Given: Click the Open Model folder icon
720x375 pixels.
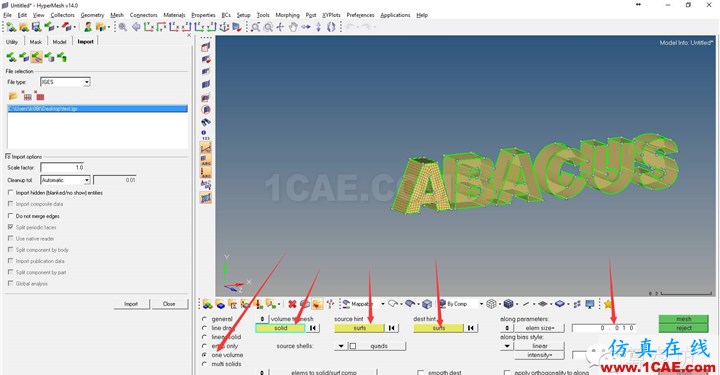Looking at the screenshot, I should coord(24,27).
